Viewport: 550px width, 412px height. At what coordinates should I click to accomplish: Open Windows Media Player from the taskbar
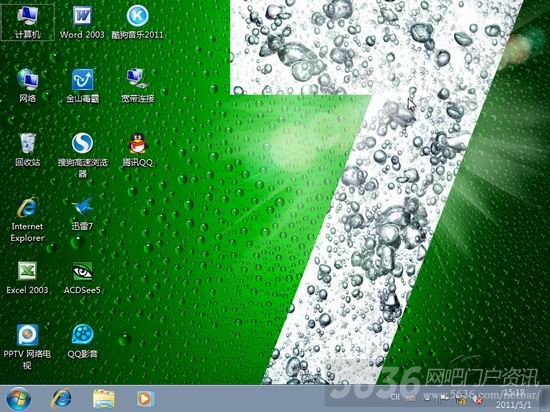coord(145,399)
